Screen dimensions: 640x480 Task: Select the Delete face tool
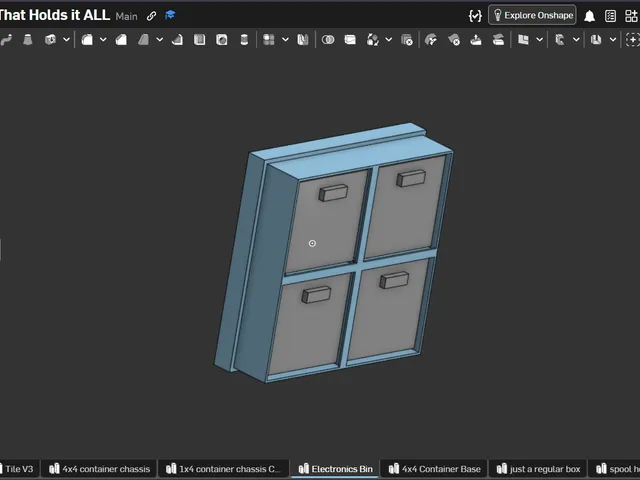(454, 40)
